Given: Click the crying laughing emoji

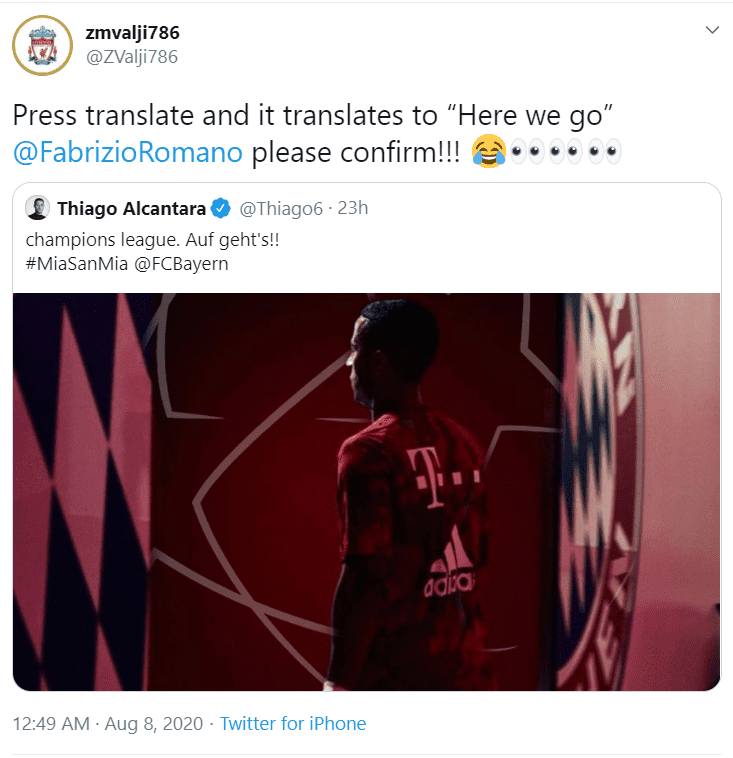Looking at the screenshot, I should click(489, 151).
